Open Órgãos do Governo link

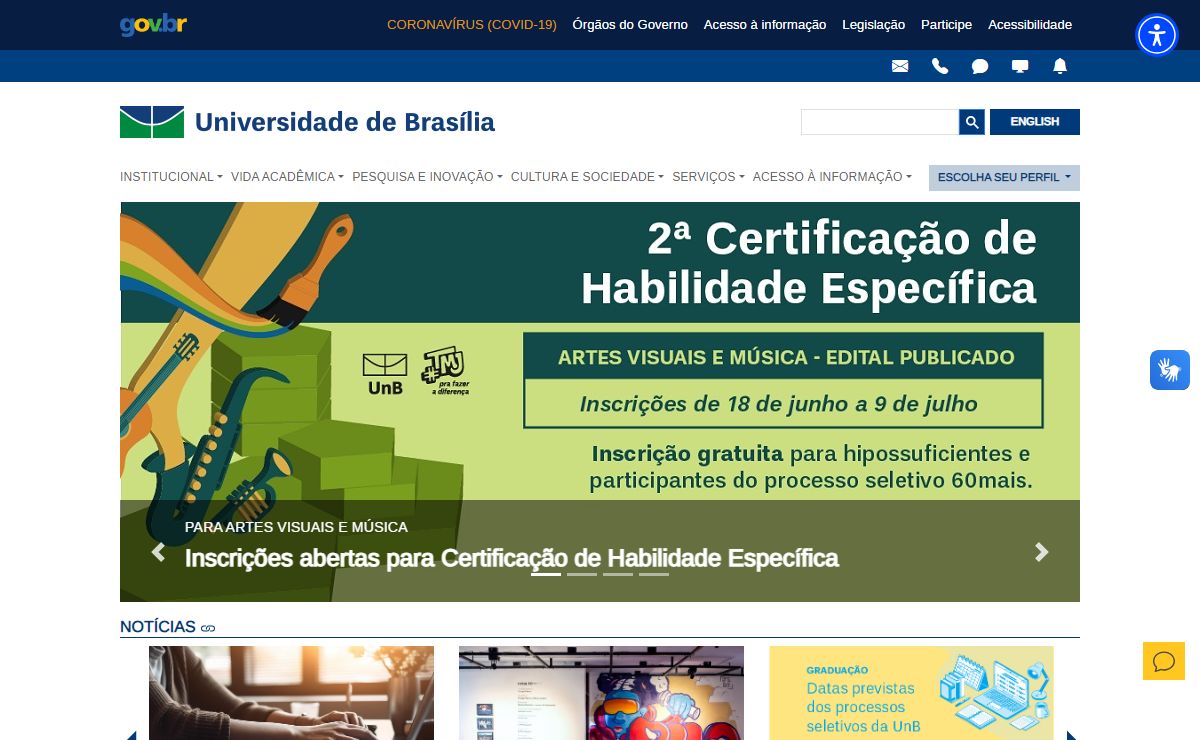click(x=630, y=25)
